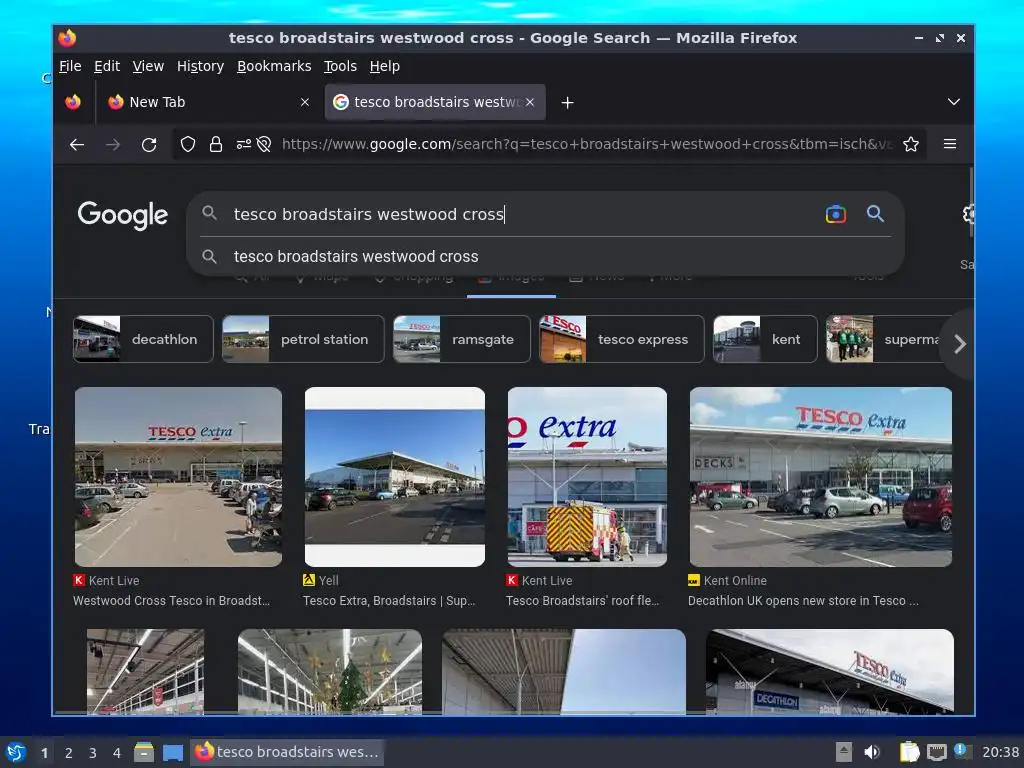This screenshot has width=1024, height=768.
Task: Open the 'Tesco Broadstairs' roof fle...' link
Action: (583, 601)
